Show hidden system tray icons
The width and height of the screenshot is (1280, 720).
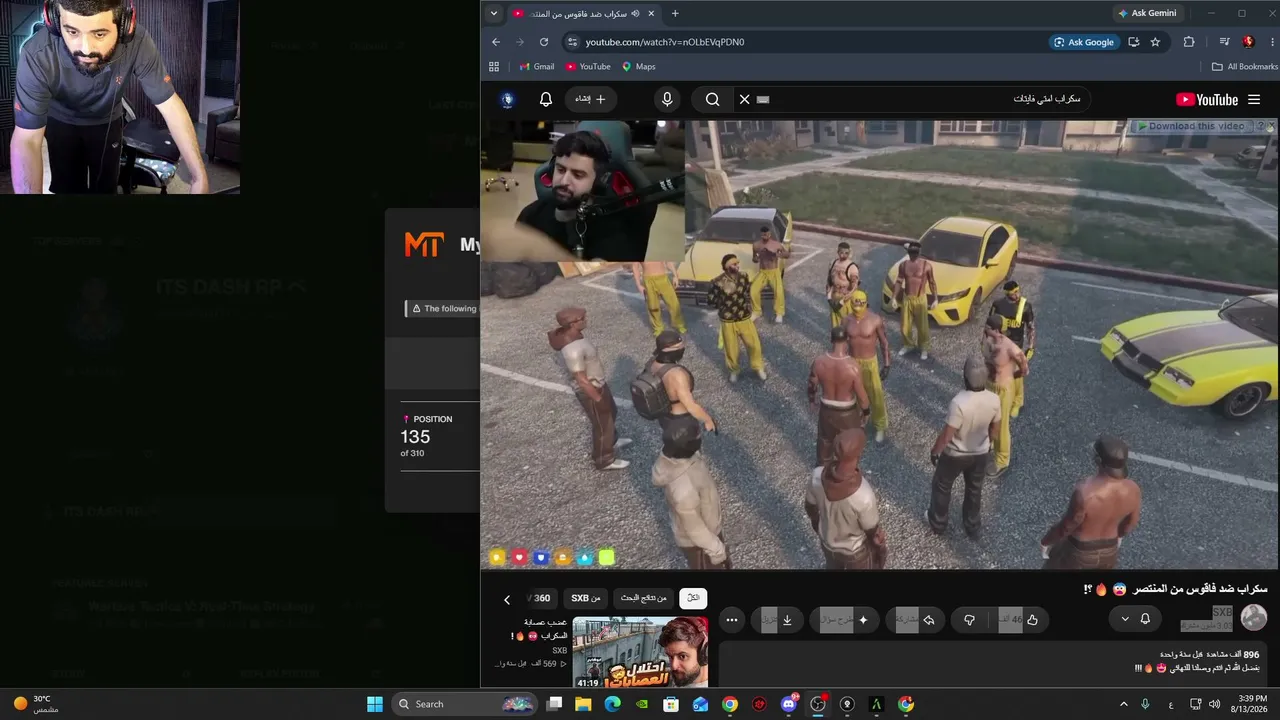(x=1123, y=704)
